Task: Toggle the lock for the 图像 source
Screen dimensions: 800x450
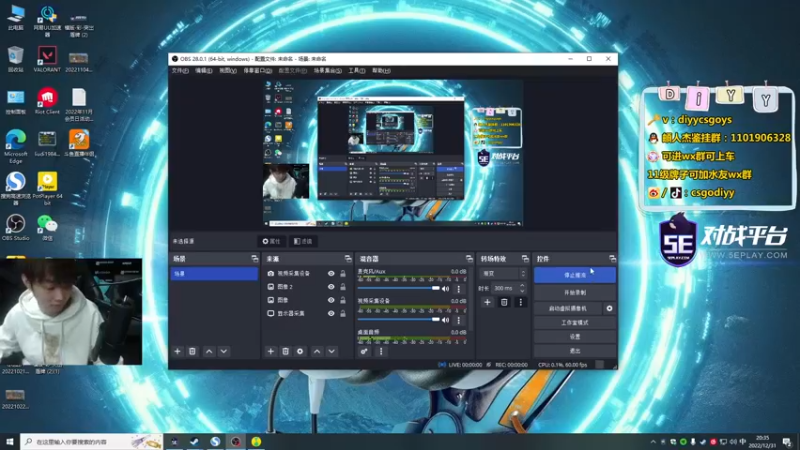Action: 343,300
